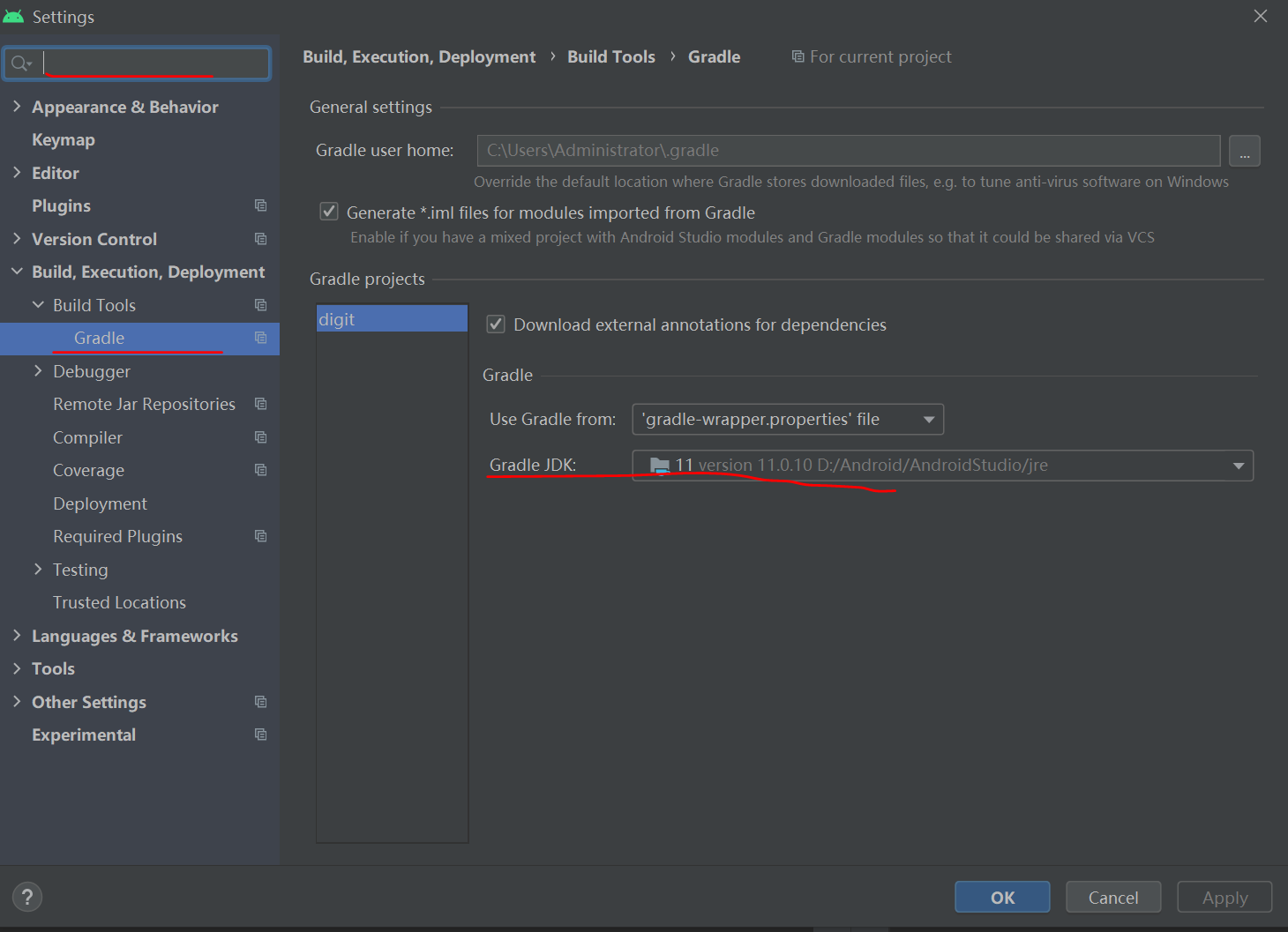
Task: Uncheck 'Generate *.iml files for modules imported from Gradle'
Action: [x=329, y=212]
